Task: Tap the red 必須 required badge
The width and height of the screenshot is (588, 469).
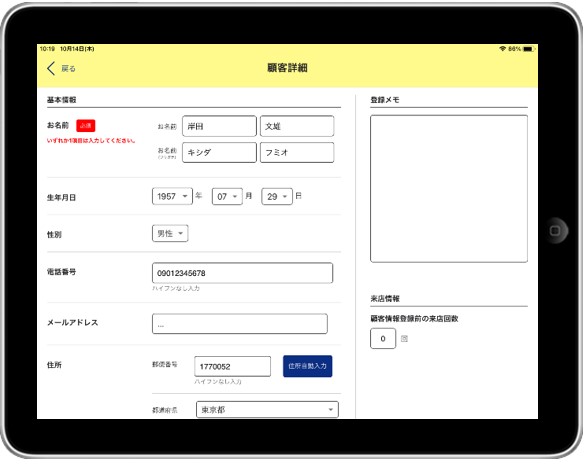Action: tap(86, 126)
